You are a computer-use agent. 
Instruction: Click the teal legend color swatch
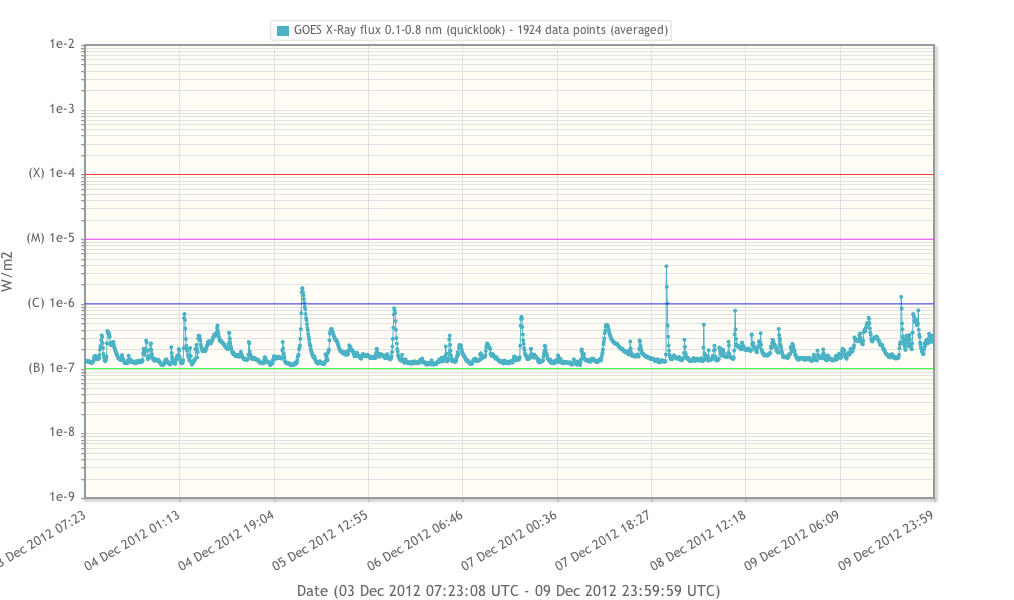283,31
